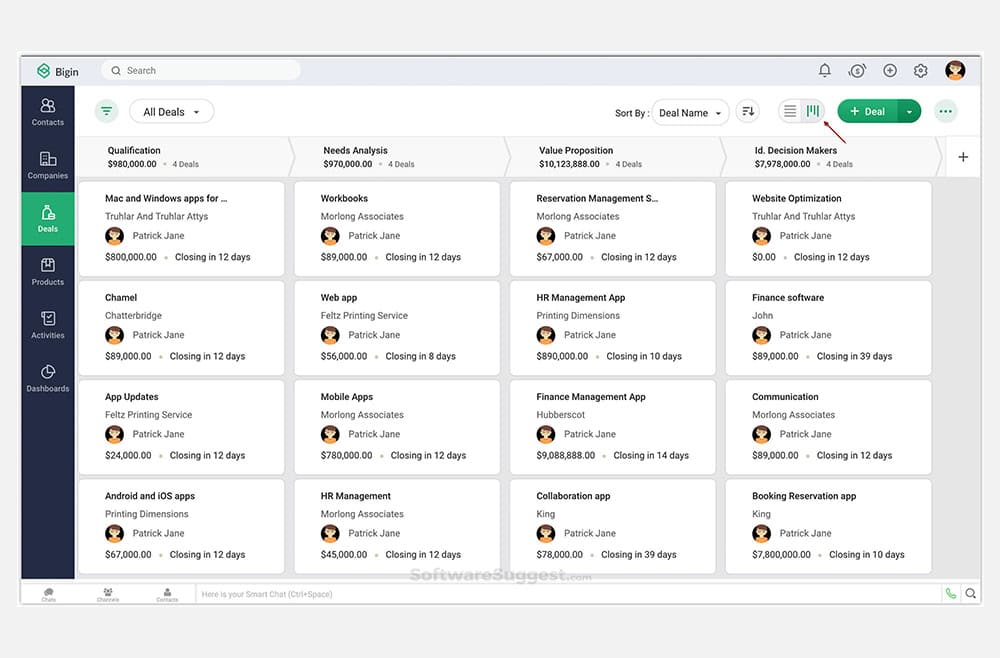Click the owner avatar on Finance software card

[761, 335]
